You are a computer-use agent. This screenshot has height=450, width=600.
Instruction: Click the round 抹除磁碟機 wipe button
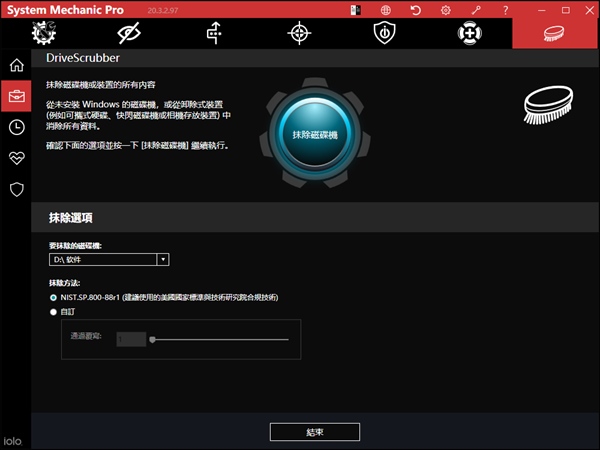[x=315, y=135]
